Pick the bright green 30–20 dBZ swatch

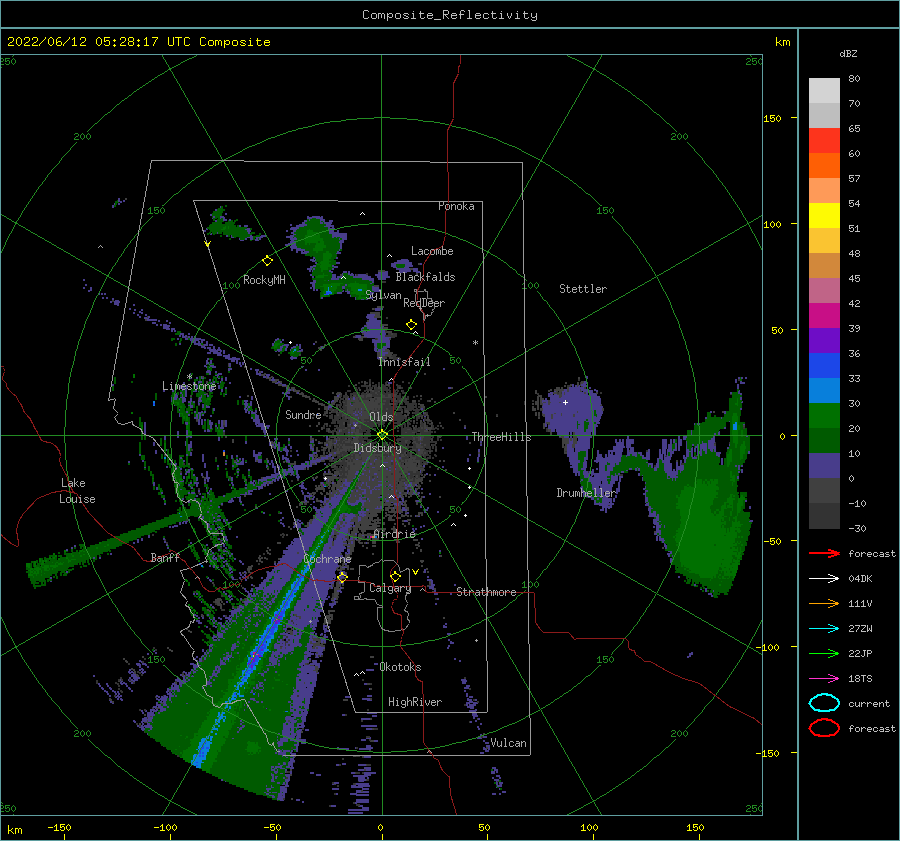pos(824,416)
